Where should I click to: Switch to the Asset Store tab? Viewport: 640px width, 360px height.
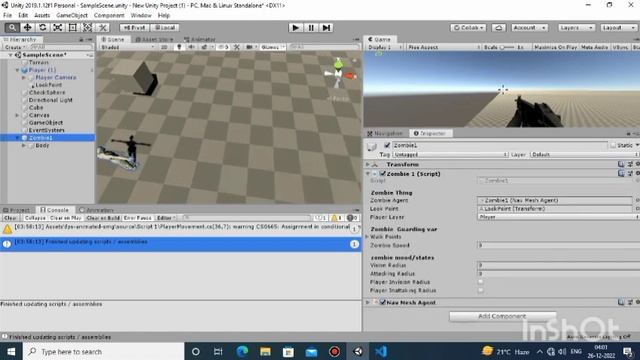[154, 39]
